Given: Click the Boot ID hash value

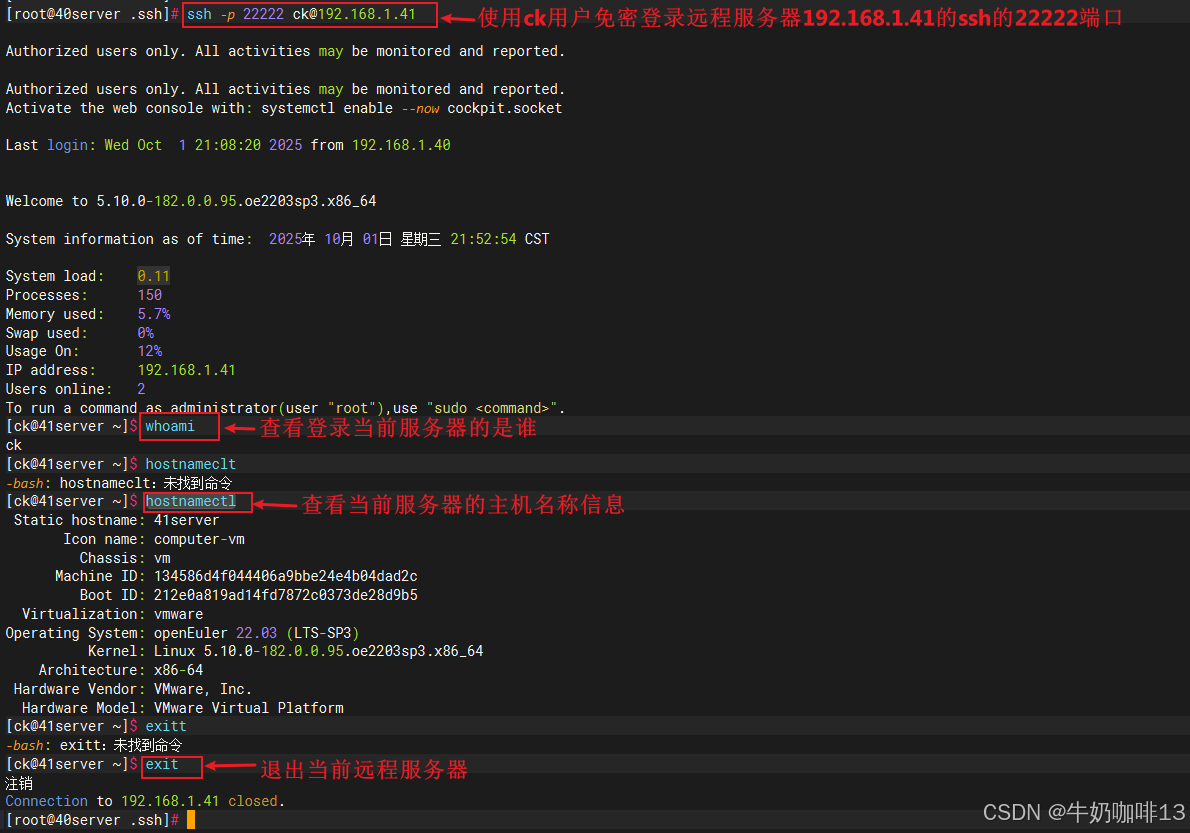Looking at the screenshot, I should (x=285, y=595).
